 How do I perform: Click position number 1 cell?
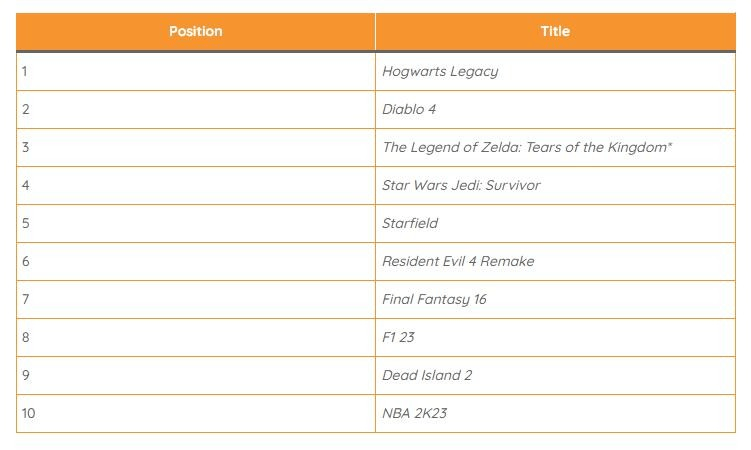[x=195, y=71]
